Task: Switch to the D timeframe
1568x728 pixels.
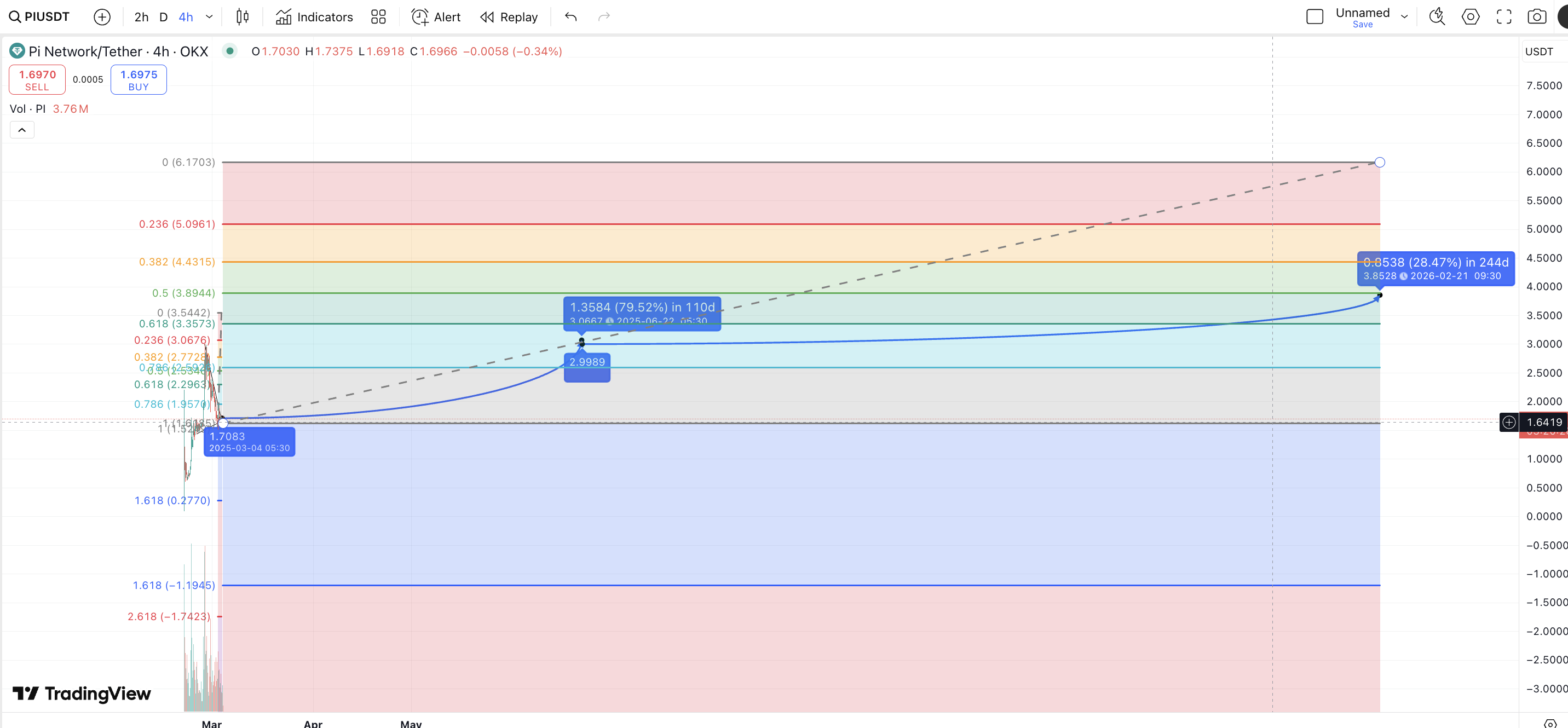Action: [163, 17]
